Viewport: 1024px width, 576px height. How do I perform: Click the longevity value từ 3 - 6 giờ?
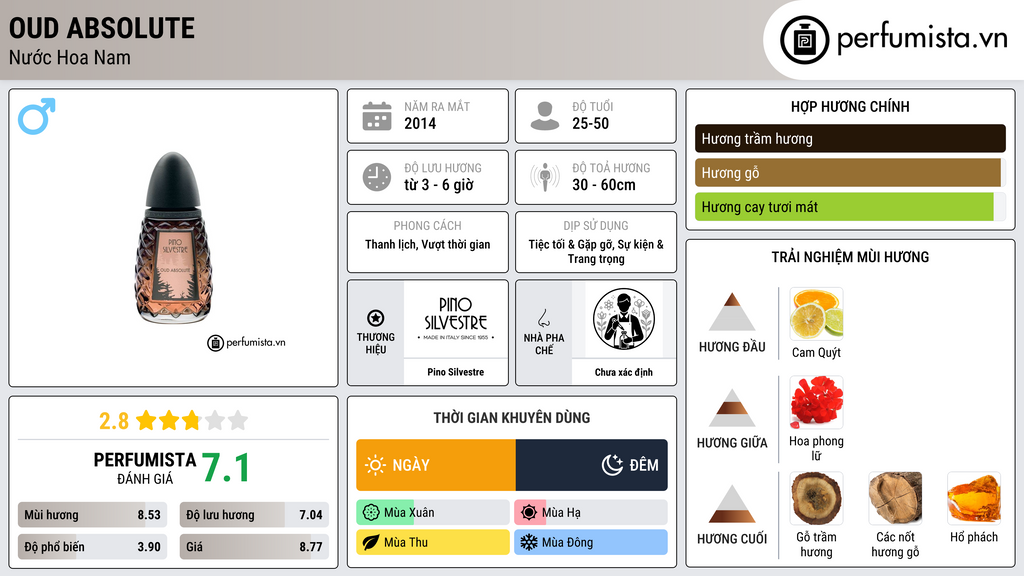(x=439, y=185)
